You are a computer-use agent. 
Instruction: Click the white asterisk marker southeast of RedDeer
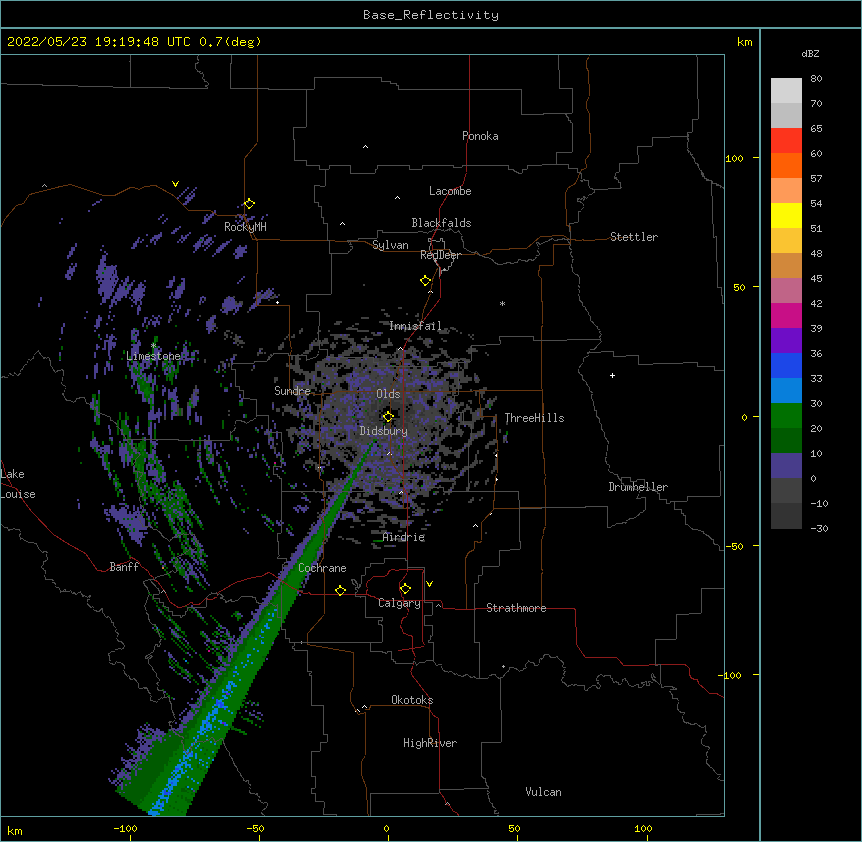tap(502, 303)
